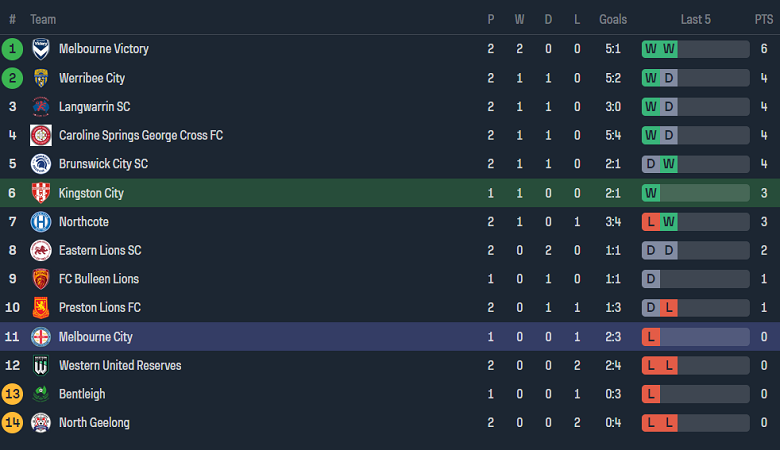Click Northcote's red L result badge
The width and height of the screenshot is (780, 450).
coord(651,222)
